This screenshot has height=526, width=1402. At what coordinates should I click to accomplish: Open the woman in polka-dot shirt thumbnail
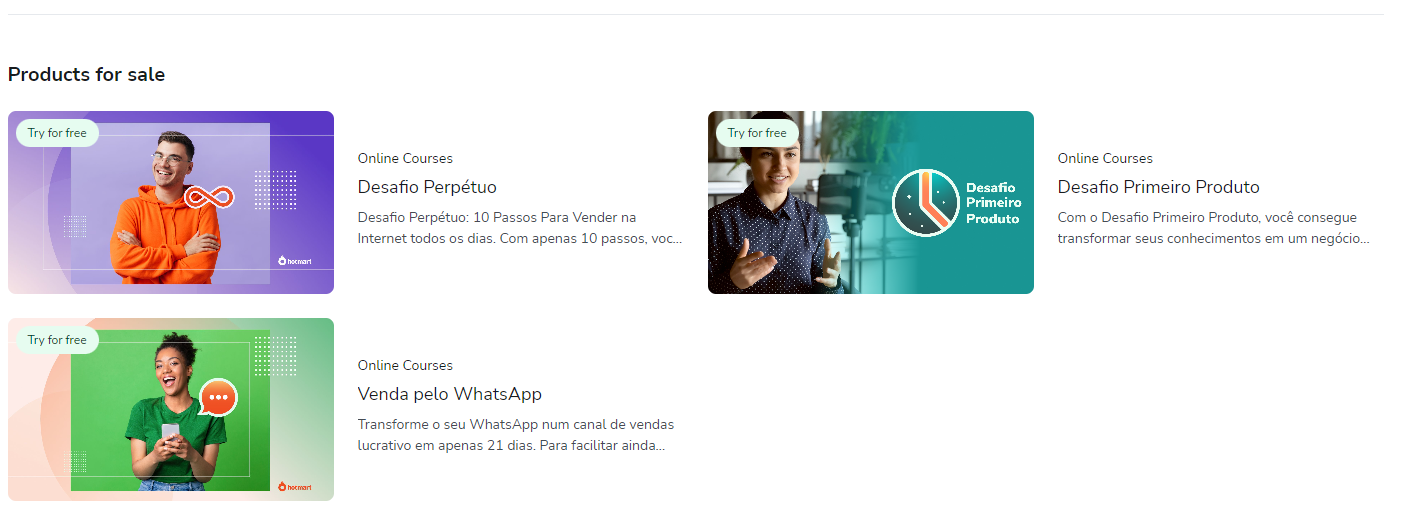click(871, 202)
